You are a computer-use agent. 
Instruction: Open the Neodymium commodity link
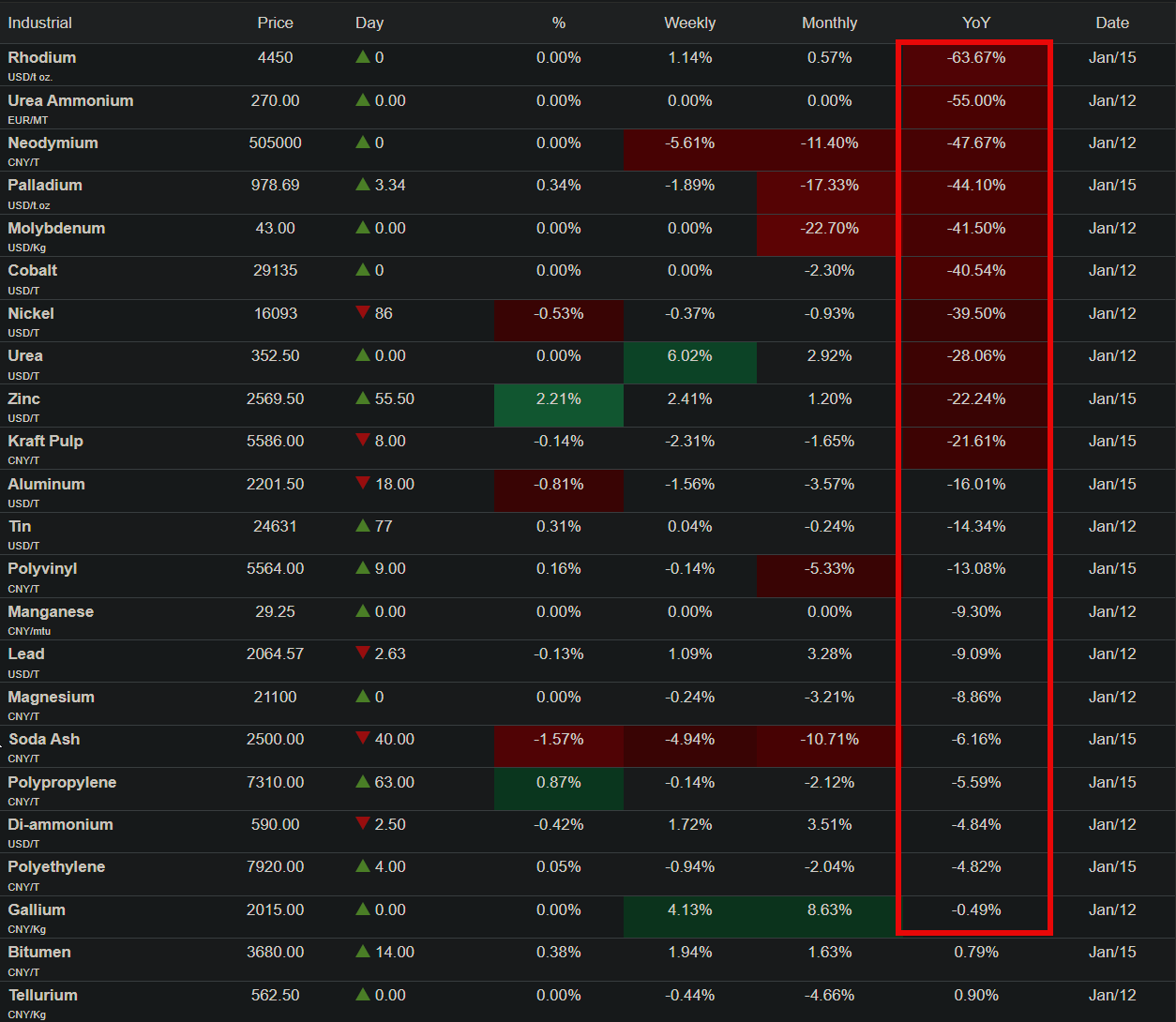pyautogui.click(x=53, y=143)
